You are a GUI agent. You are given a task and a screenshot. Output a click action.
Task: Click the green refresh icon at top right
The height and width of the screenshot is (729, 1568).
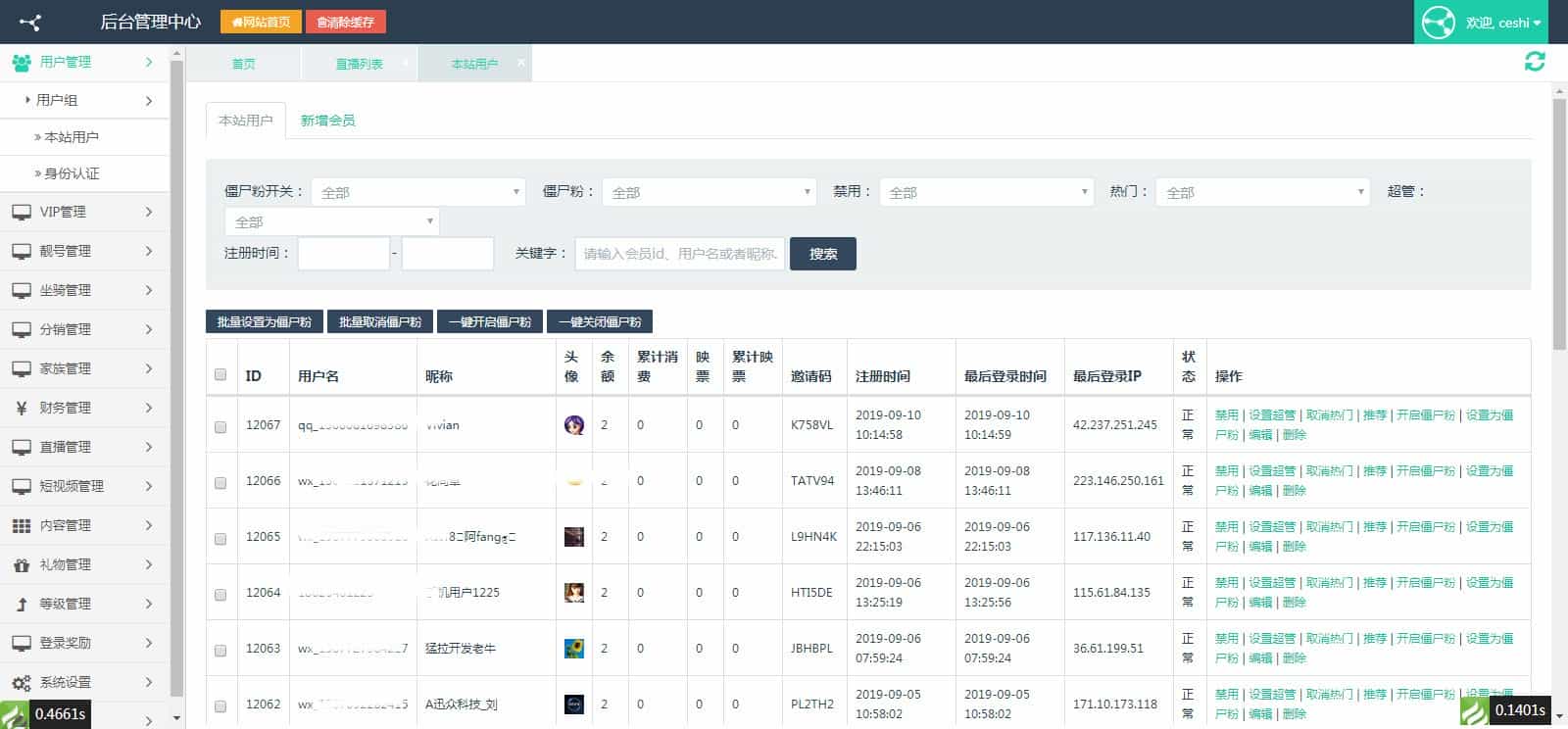(x=1534, y=62)
